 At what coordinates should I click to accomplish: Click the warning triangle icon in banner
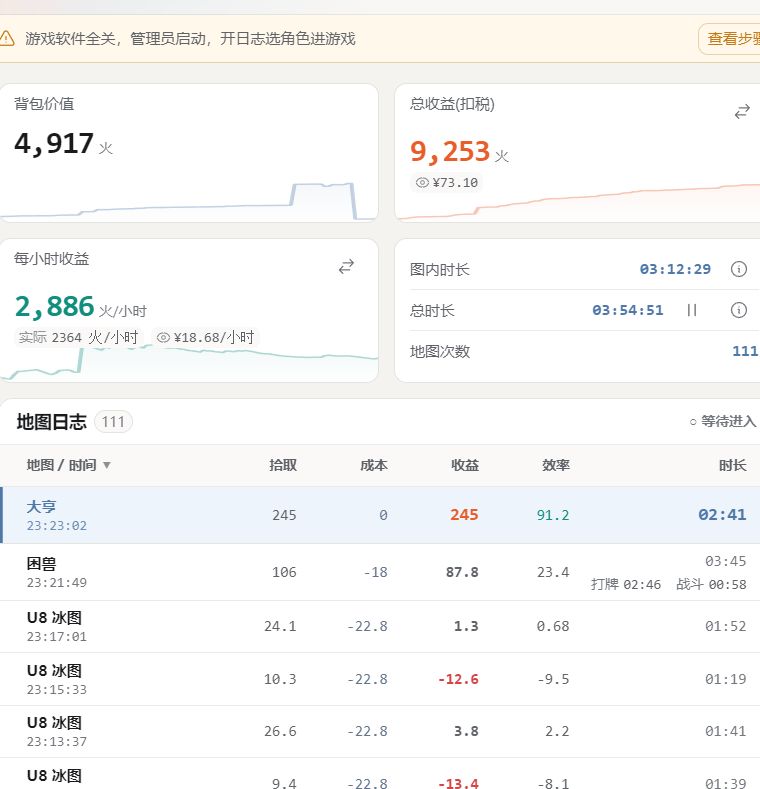(7, 38)
